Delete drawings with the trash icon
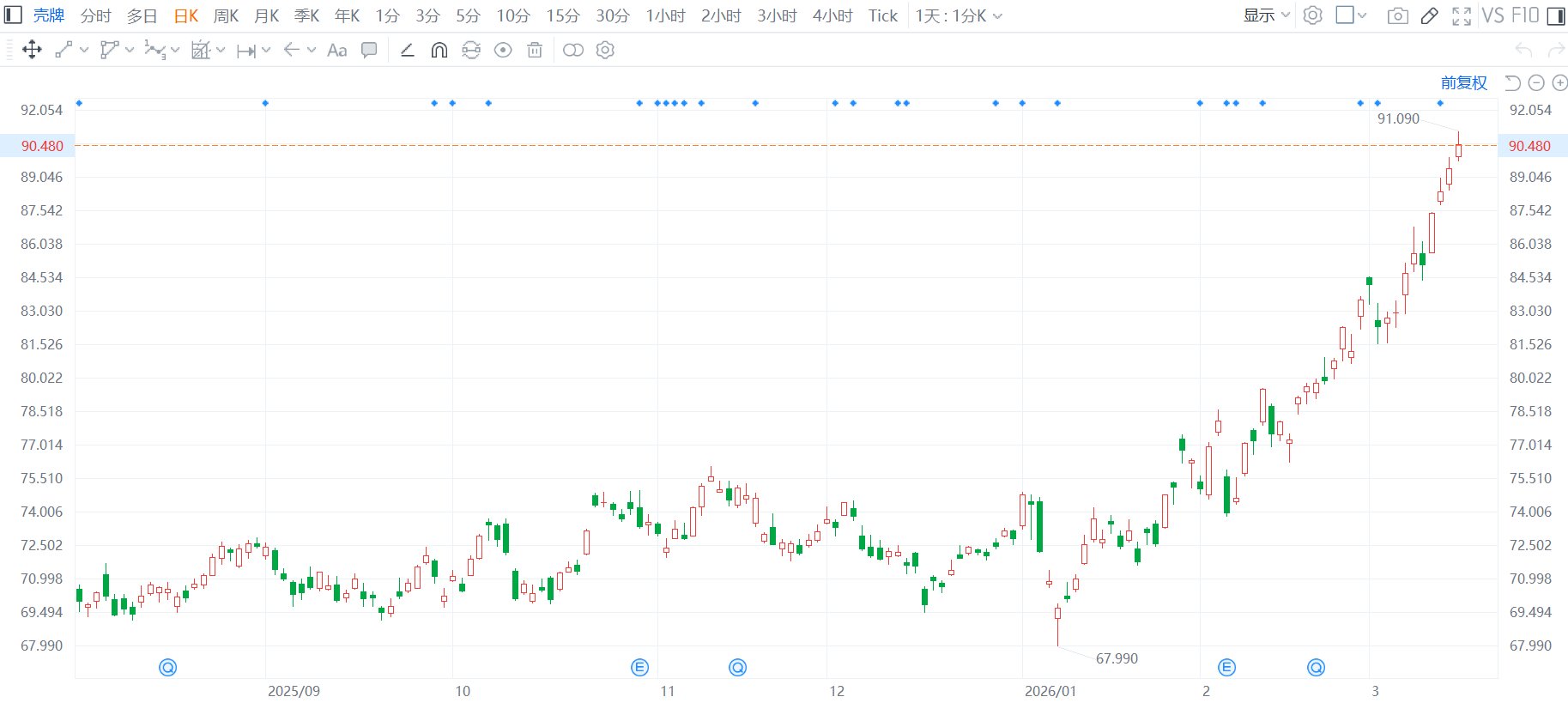1568x703 pixels. click(x=535, y=50)
